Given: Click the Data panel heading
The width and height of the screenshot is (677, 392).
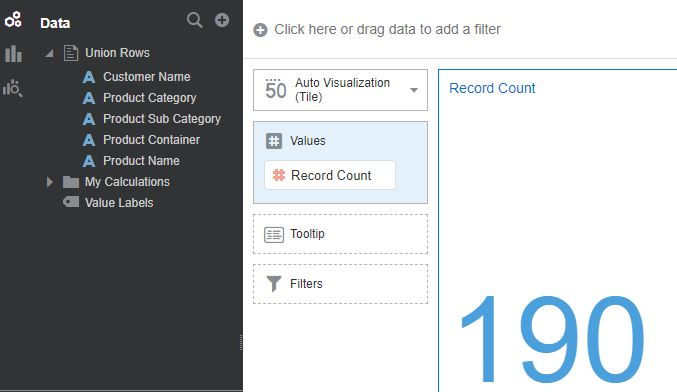Looking at the screenshot, I should point(55,23).
